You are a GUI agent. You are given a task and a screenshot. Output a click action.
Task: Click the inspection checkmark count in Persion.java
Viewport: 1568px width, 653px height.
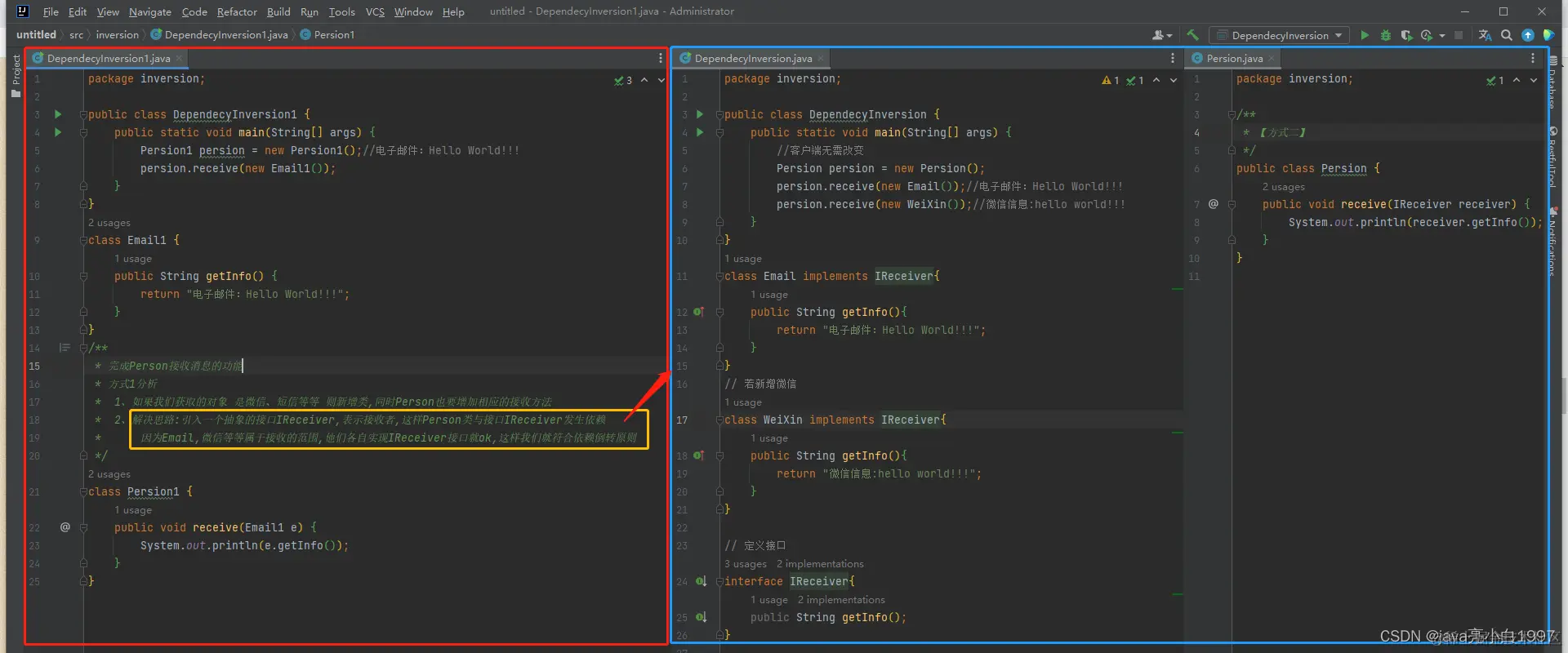(1495, 80)
